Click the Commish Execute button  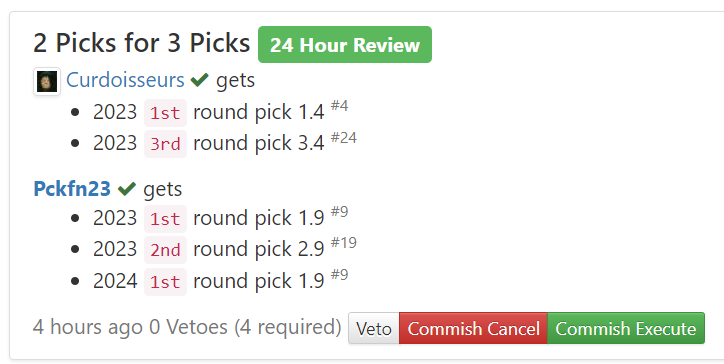pos(626,328)
